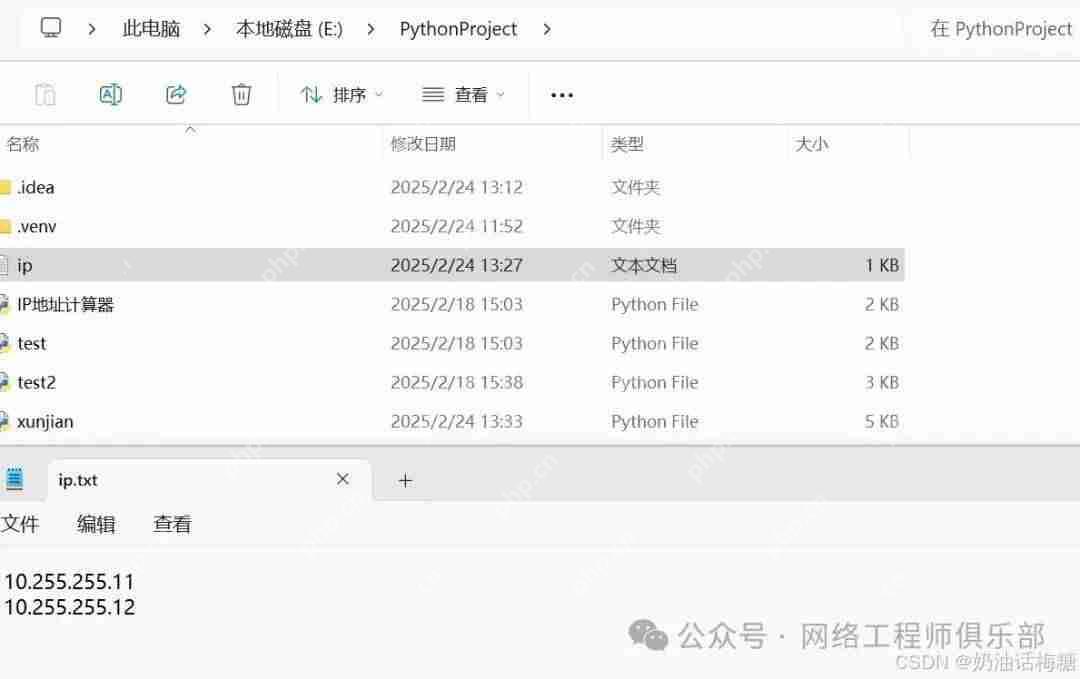Screen dimensions: 1080x679
Task: Go to 本地磁盘 (E:) in the breadcrumb
Action: tap(289, 29)
